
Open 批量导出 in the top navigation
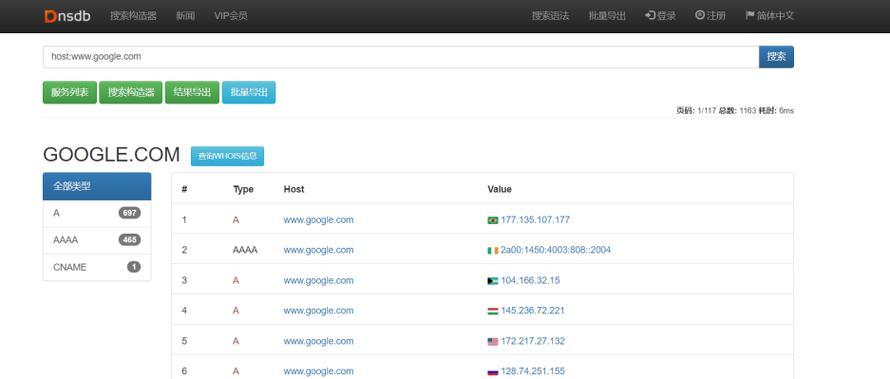[x=607, y=16]
